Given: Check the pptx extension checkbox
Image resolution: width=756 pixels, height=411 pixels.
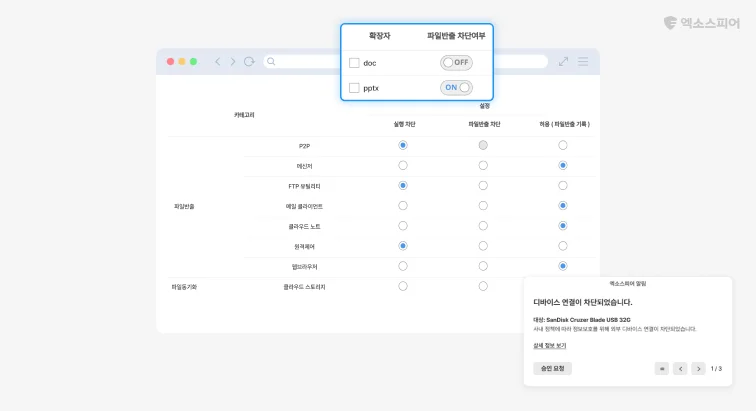Looking at the screenshot, I should pos(354,88).
